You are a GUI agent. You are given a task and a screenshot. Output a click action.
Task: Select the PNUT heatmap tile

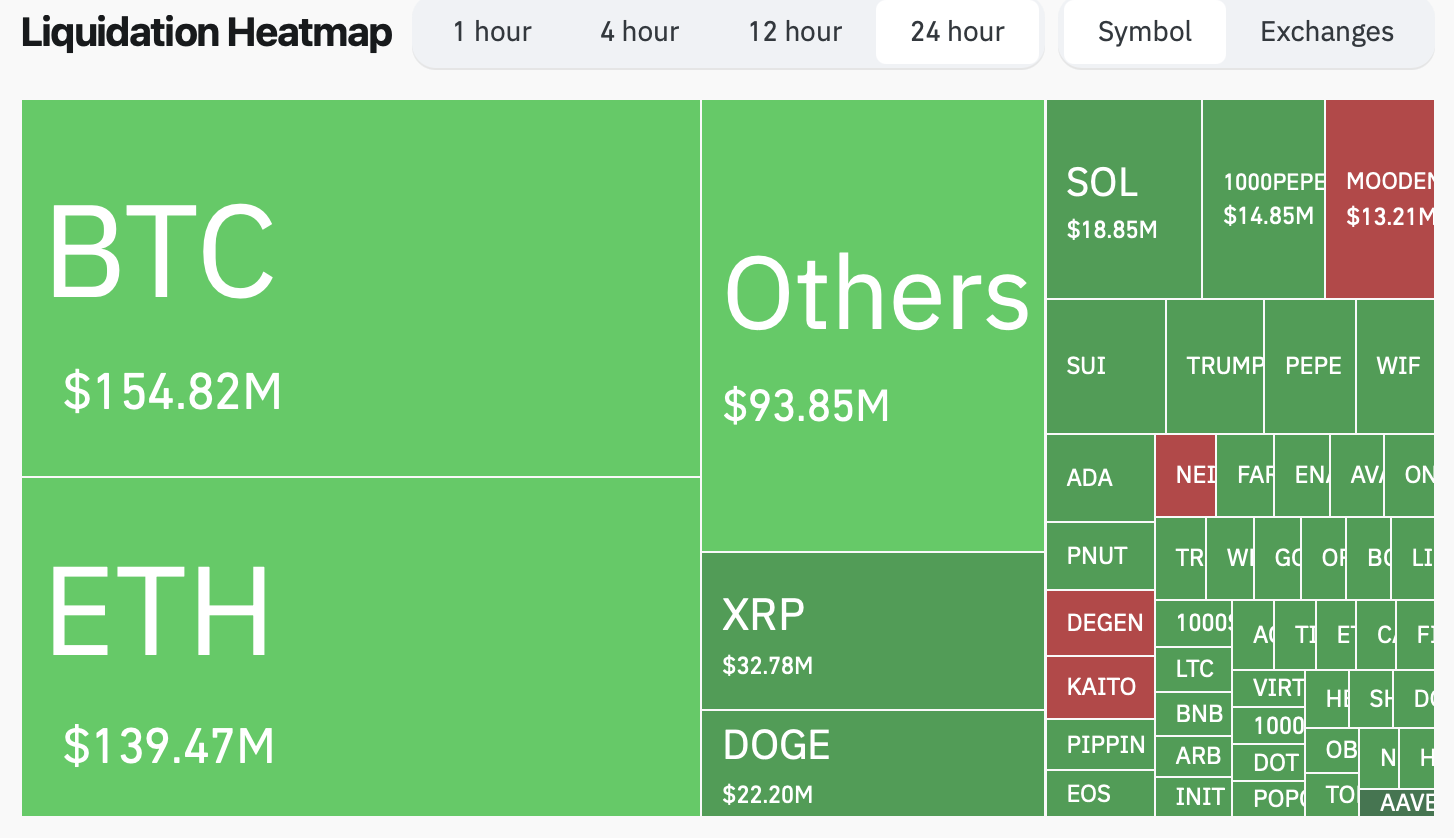point(1100,556)
